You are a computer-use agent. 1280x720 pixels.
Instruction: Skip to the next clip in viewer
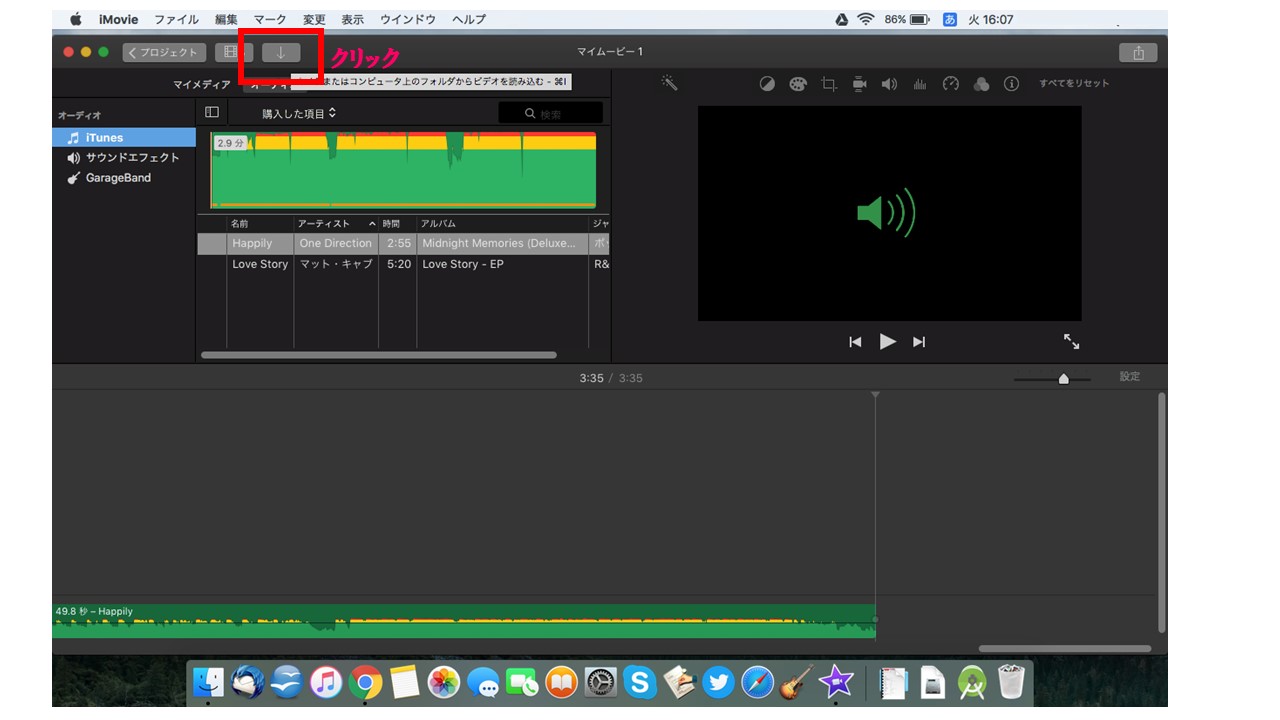[919, 342]
